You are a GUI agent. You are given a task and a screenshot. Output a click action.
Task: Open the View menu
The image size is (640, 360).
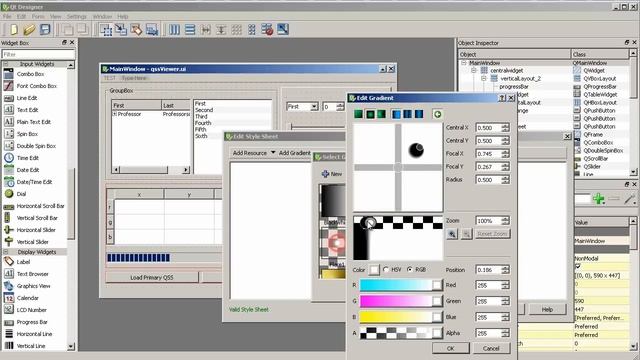(56, 16)
